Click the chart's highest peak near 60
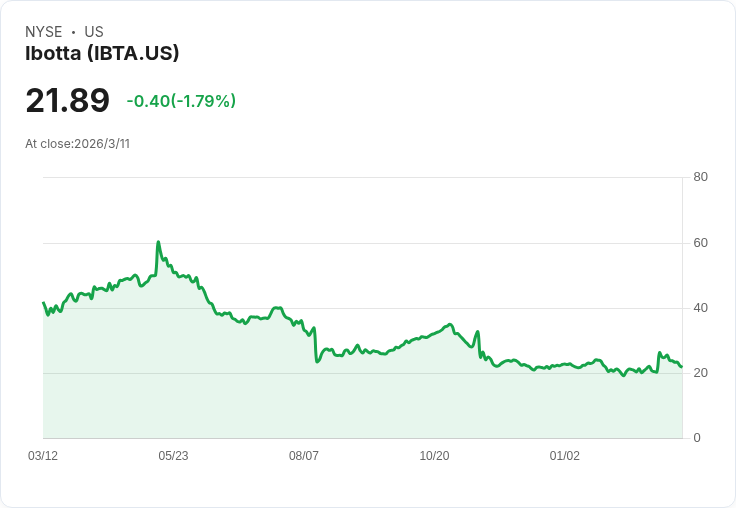Viewport: 736px width, 508px height. (158, 242)
